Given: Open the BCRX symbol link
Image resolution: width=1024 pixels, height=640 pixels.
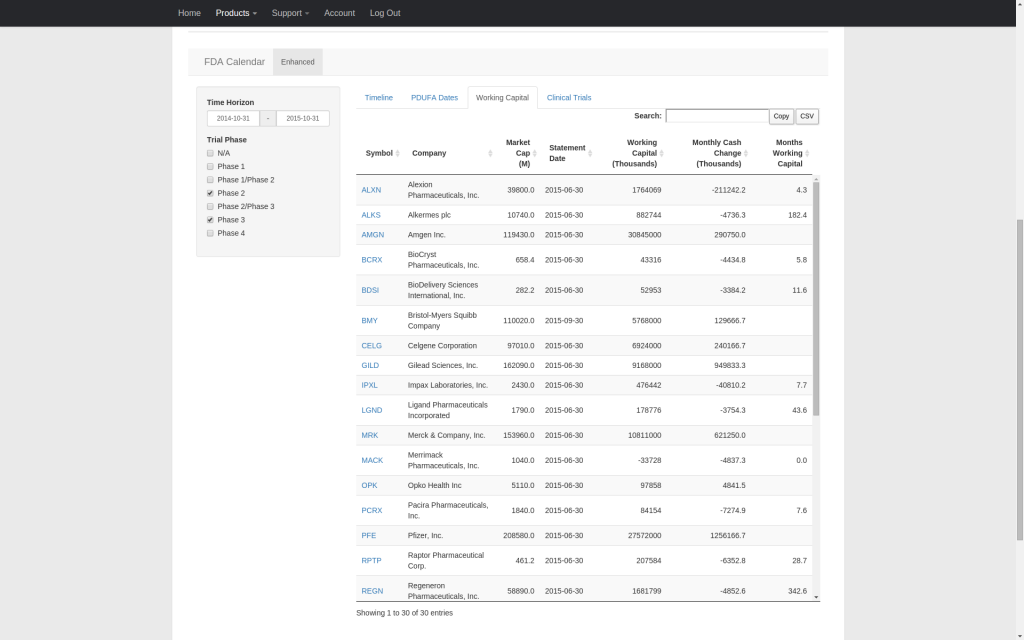Looking at the screenshot, I should [x=372, y=260].
